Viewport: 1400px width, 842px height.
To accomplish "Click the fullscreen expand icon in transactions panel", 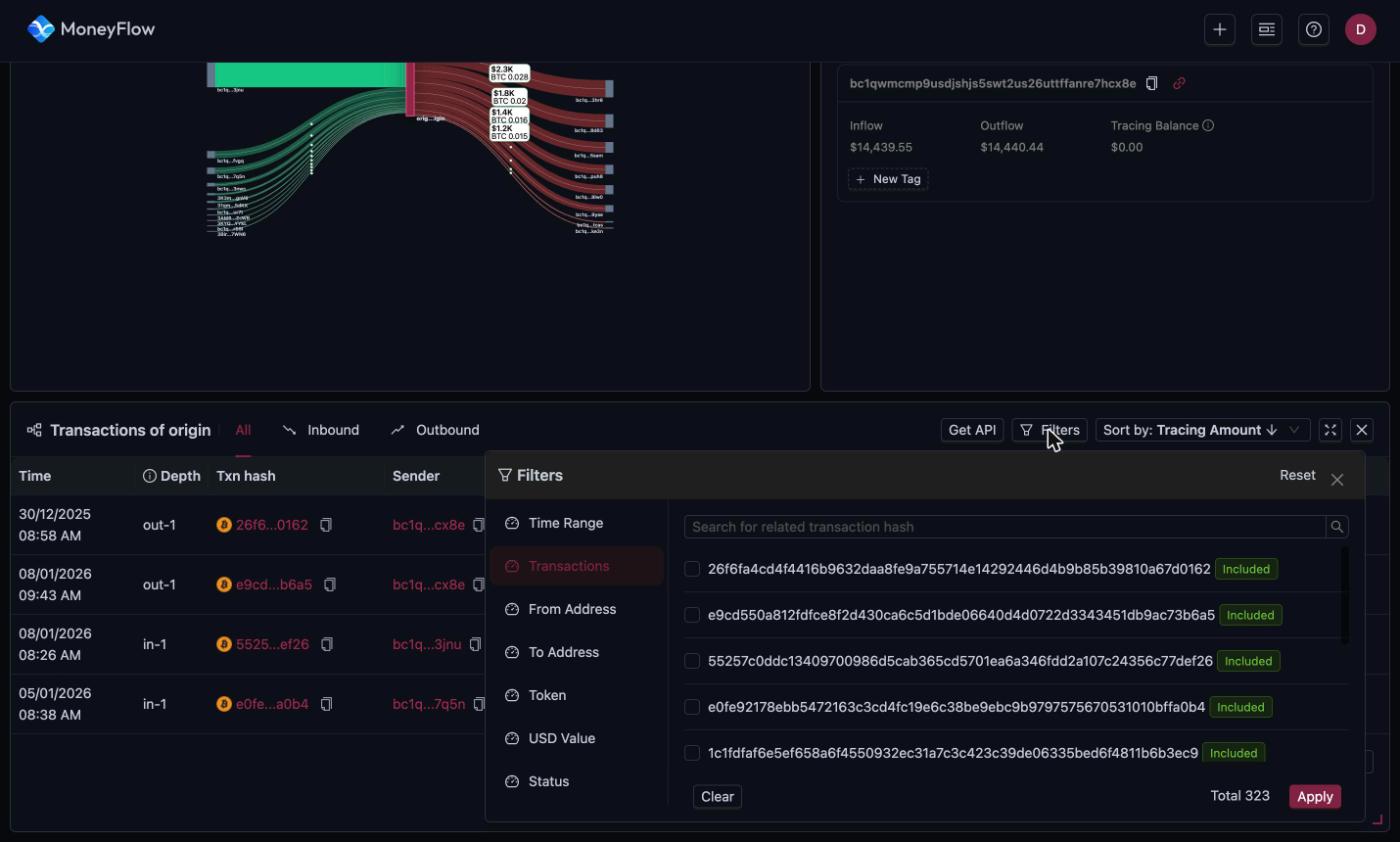I will pyautogui.click(x=1330, y=430).
